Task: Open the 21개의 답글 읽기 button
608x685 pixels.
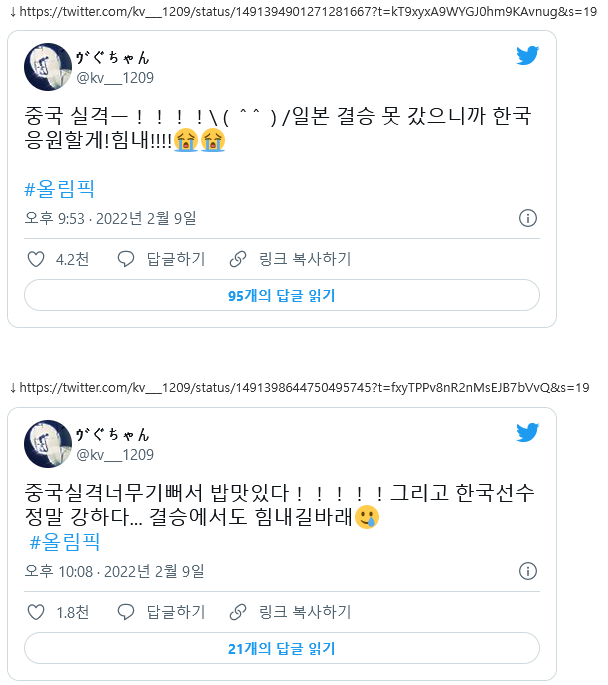Action: pyautogui.click(x=282, y=648)
